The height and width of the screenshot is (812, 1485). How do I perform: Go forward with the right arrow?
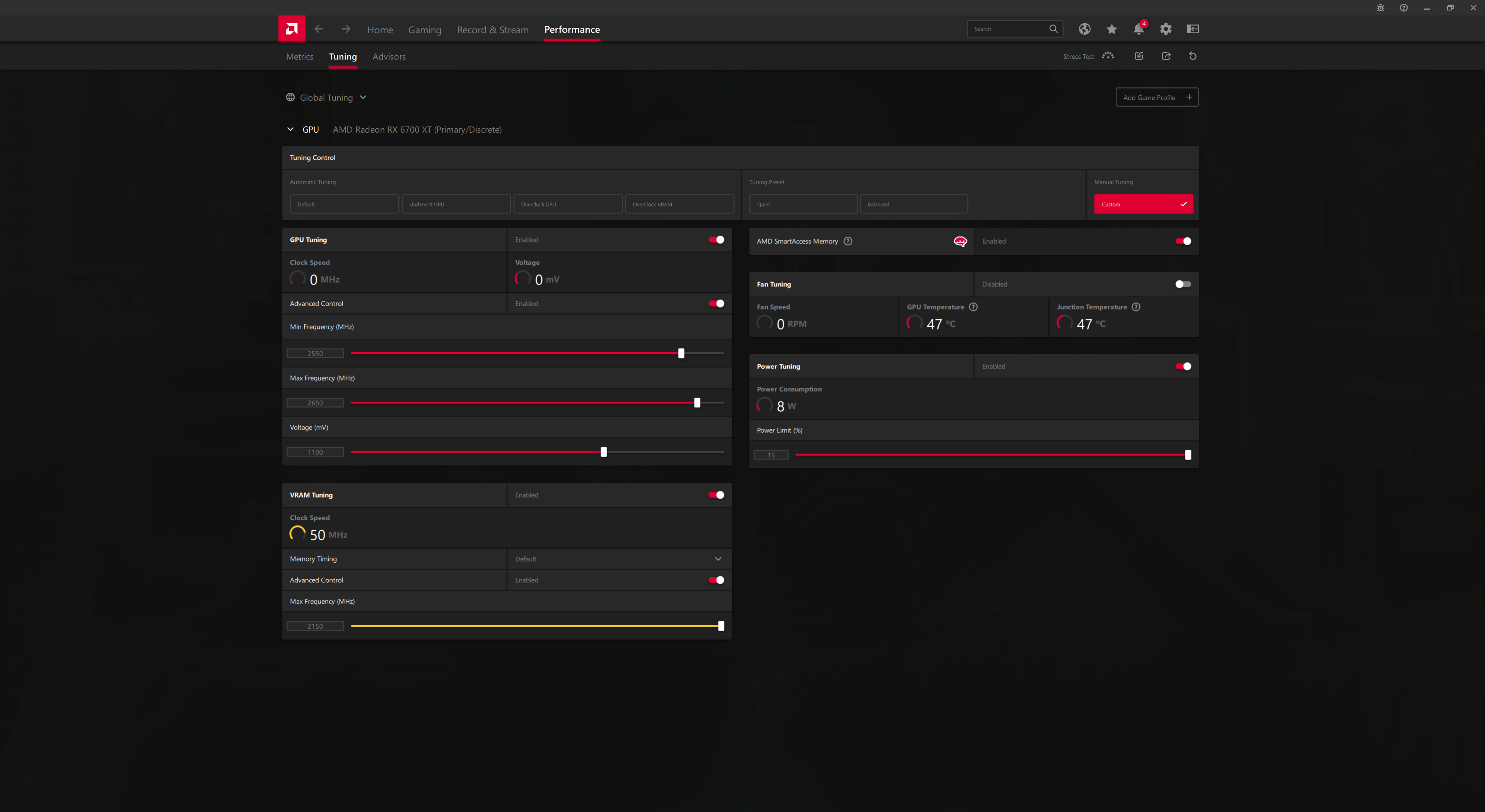pos(346,29)
